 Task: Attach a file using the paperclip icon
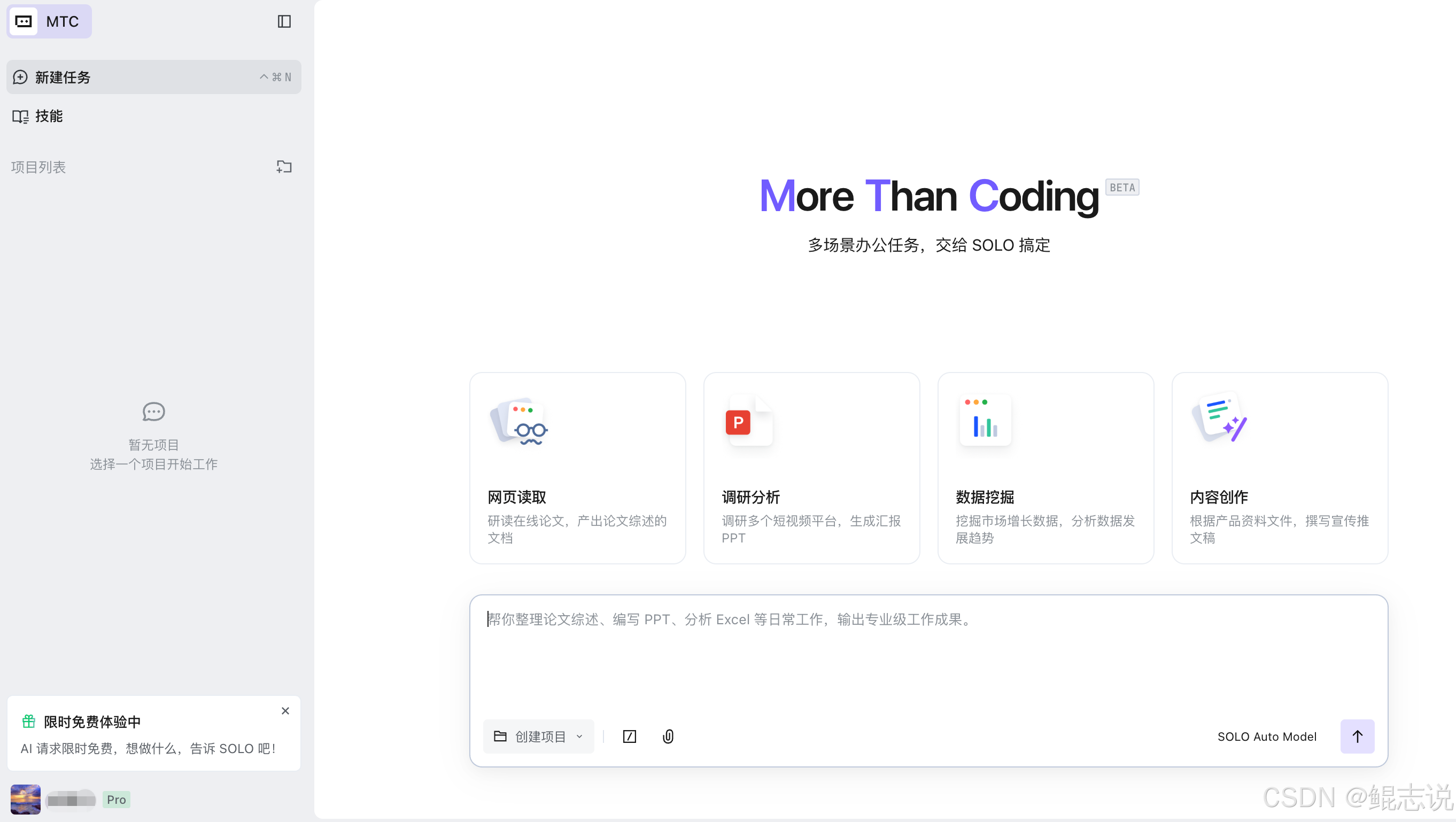[x=668, y=736]
